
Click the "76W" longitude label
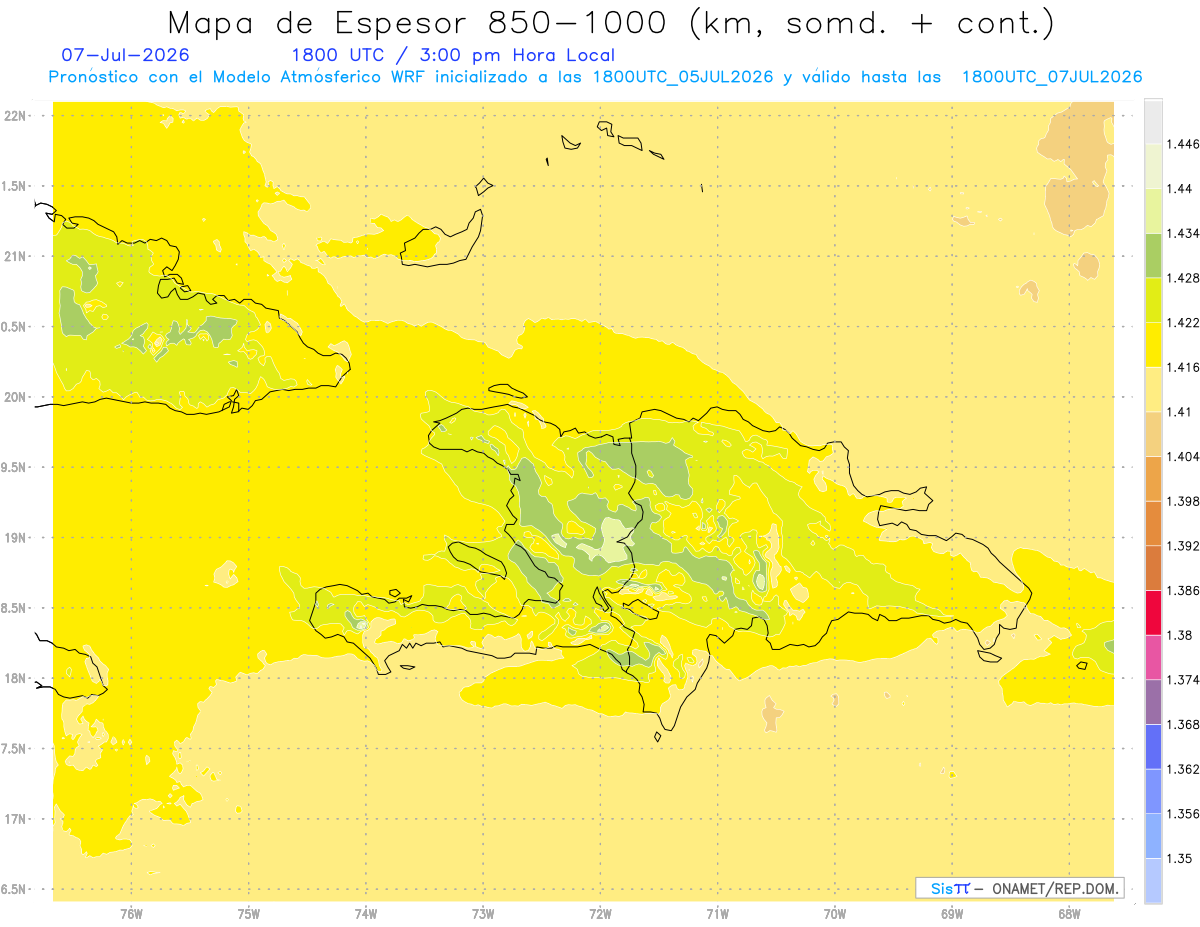pyautogui.click(x=131, y=914)
